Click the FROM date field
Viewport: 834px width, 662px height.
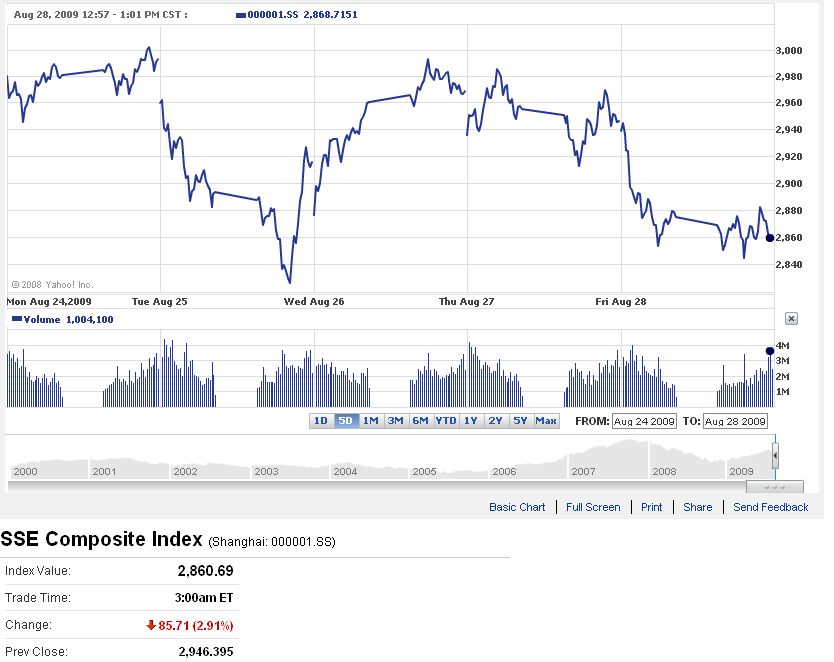pyautogui.click(x=644, y=421)
